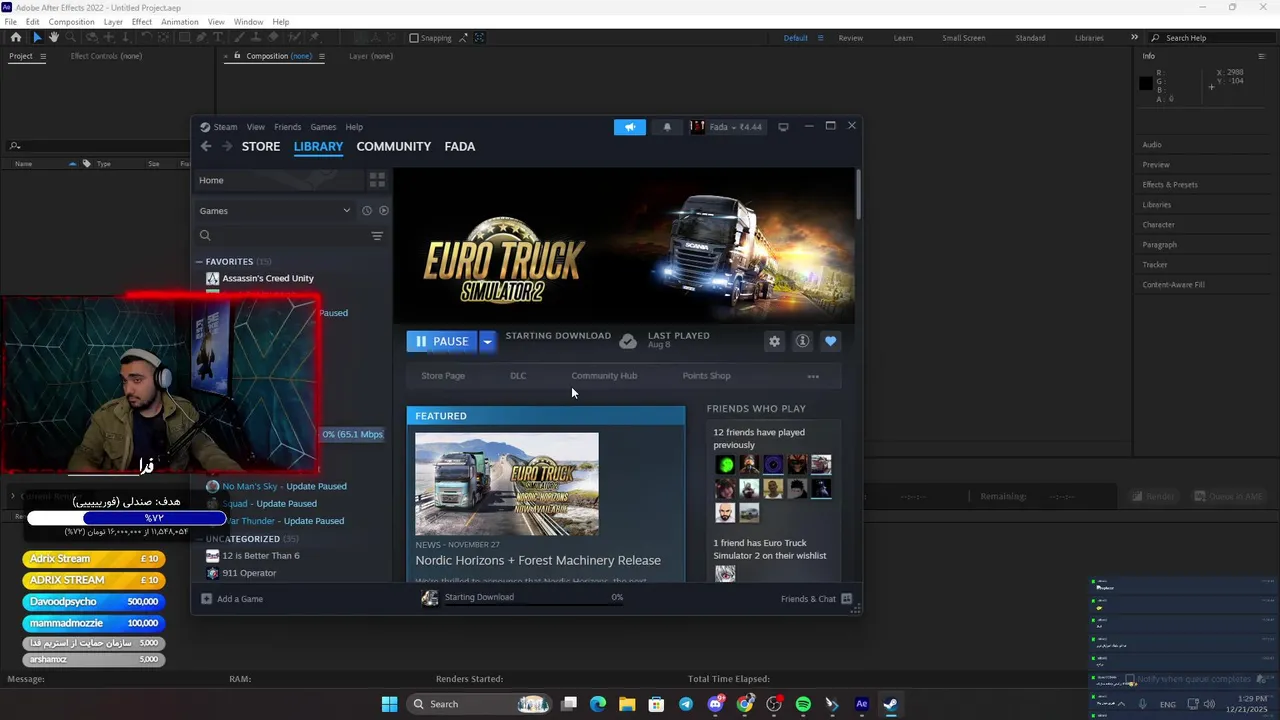Enable the Snapping checkbox in After Effects
Viewport: 1280px width, 720px height.
click(414, 38)
